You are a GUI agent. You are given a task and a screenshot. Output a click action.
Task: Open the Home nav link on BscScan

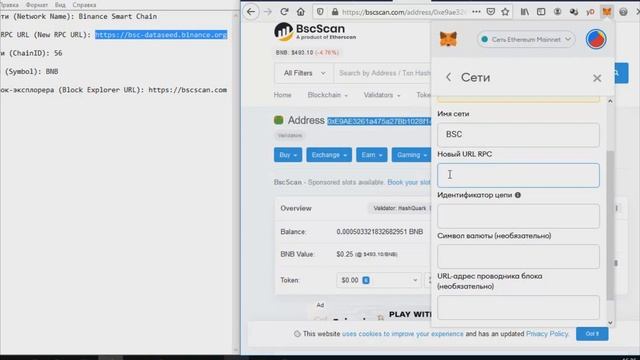point(282,95)
